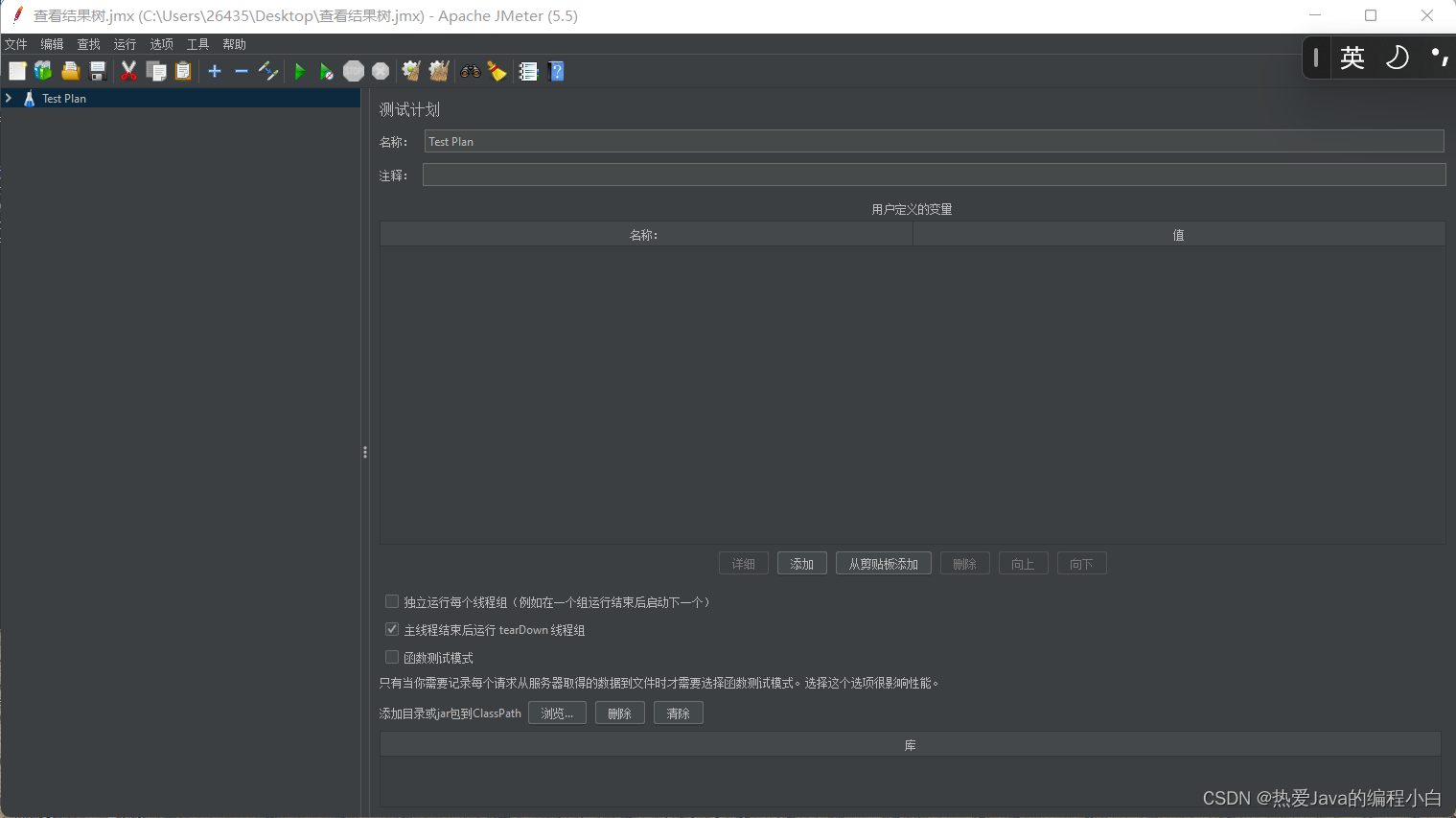Open Search with the binoculars icon
The width and height of the screenshot is (1456, 818).
click(470, 71)
